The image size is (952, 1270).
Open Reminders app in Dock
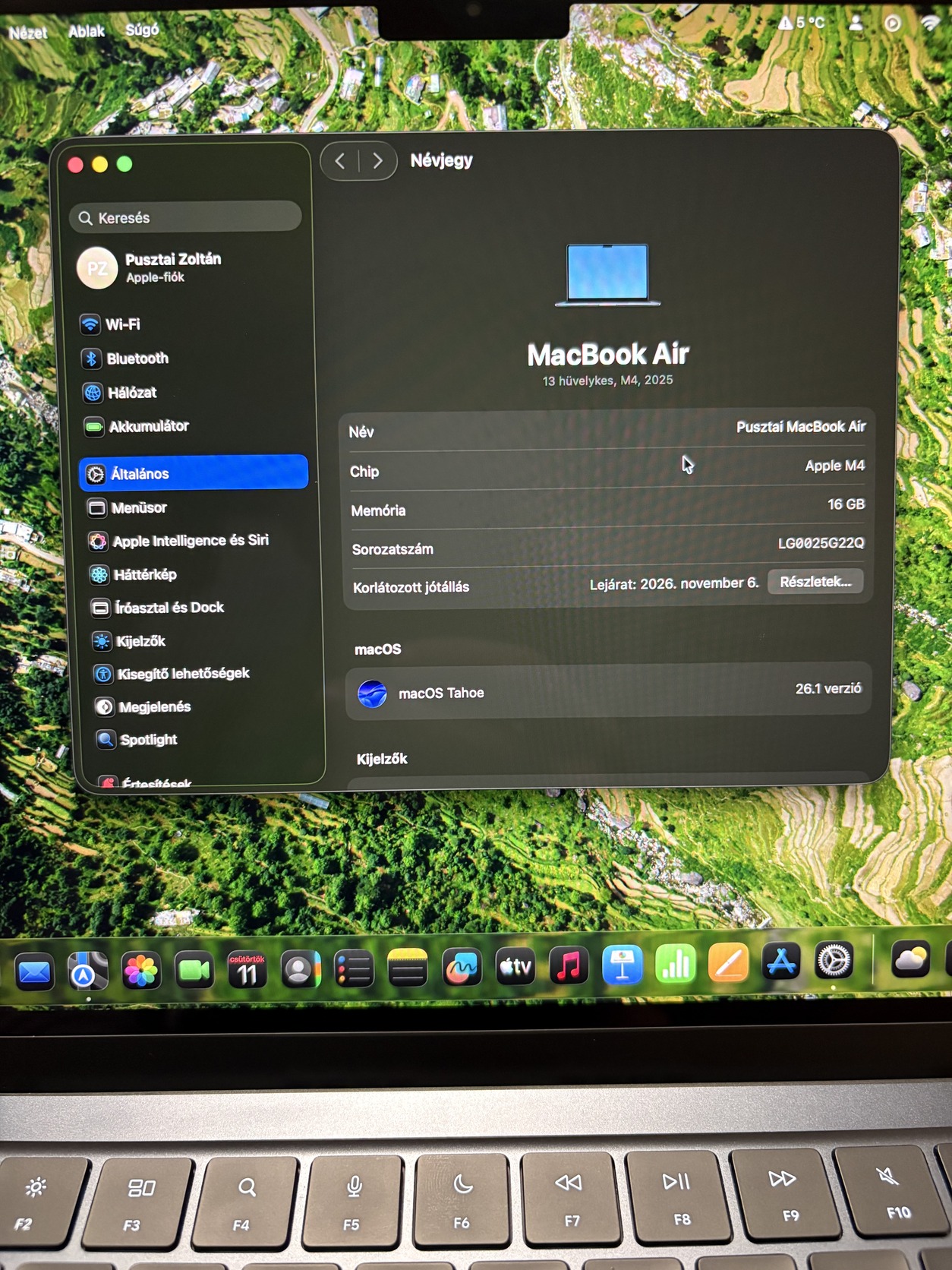pyautogui.click(x=354, y=969)
